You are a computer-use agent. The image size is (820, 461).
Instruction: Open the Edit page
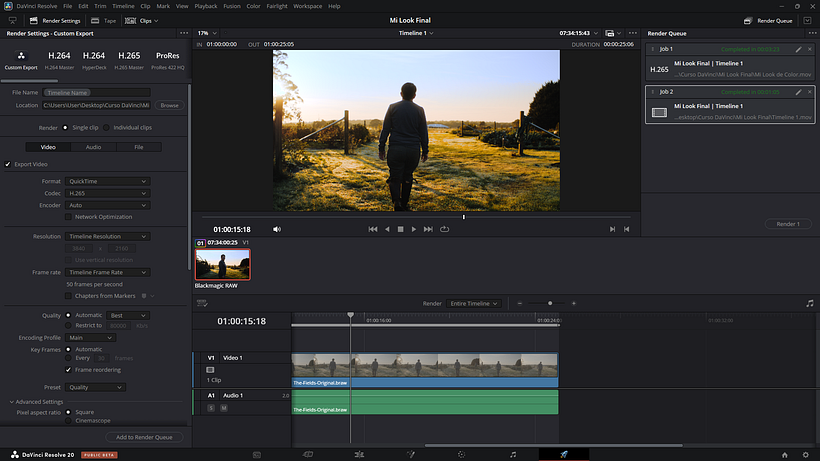pyautogui.click(x=359, y=455)
